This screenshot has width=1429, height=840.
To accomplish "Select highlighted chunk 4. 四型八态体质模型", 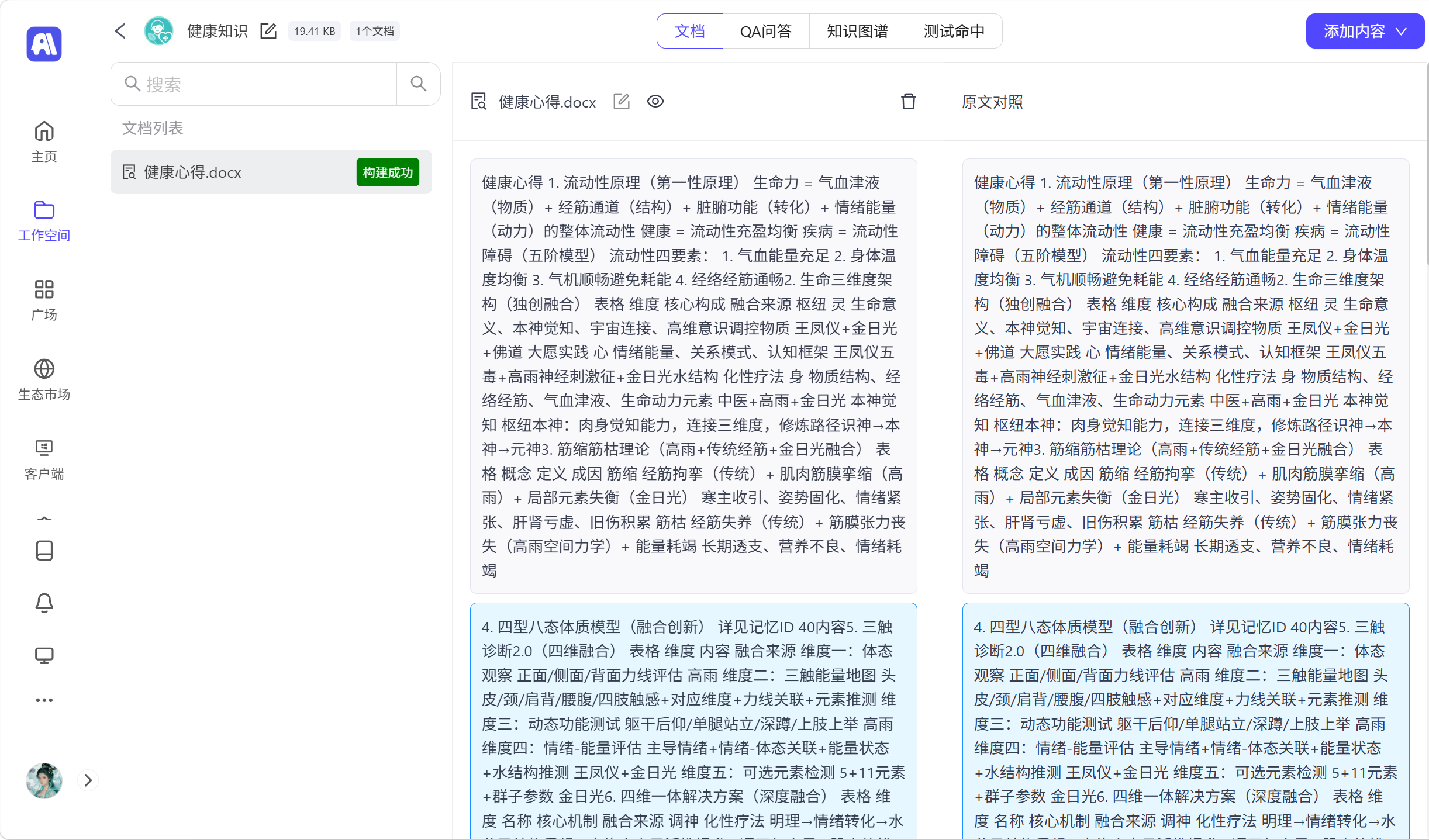I will click(693, 721).
